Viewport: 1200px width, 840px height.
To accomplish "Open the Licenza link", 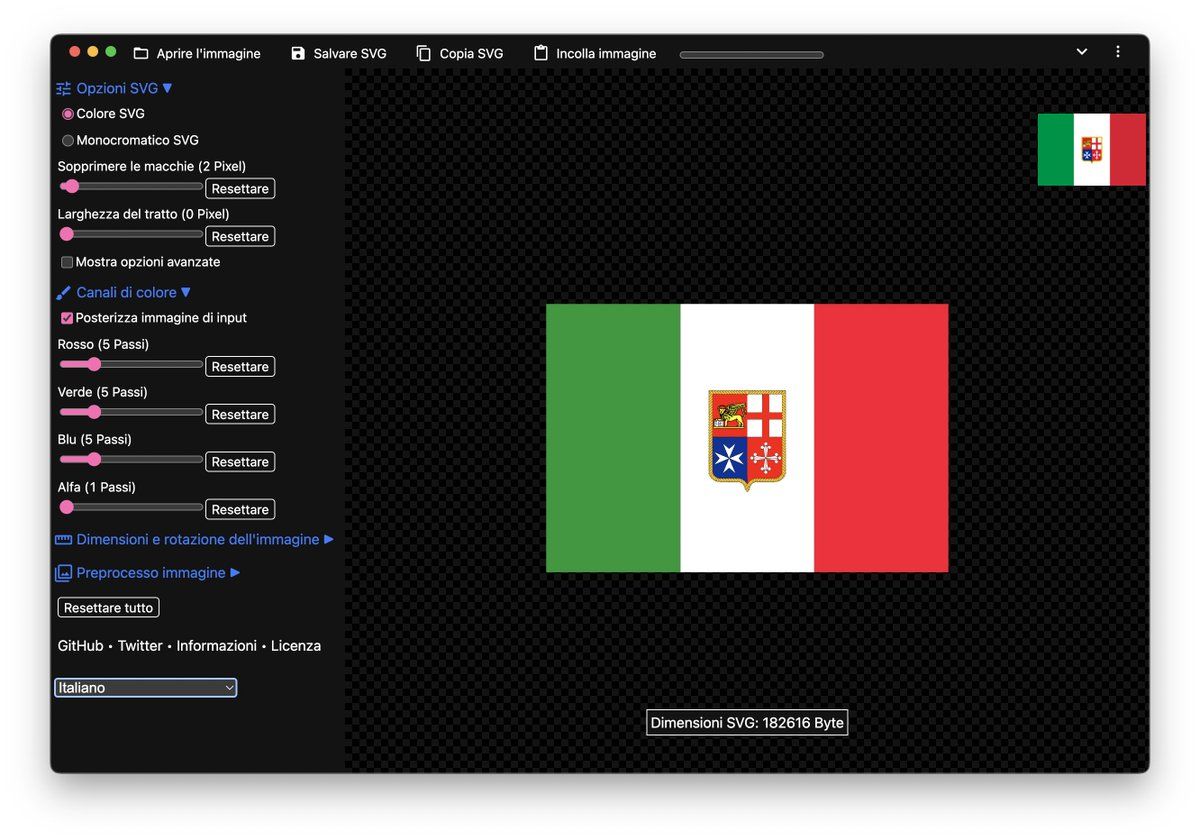I will [296, 646].
